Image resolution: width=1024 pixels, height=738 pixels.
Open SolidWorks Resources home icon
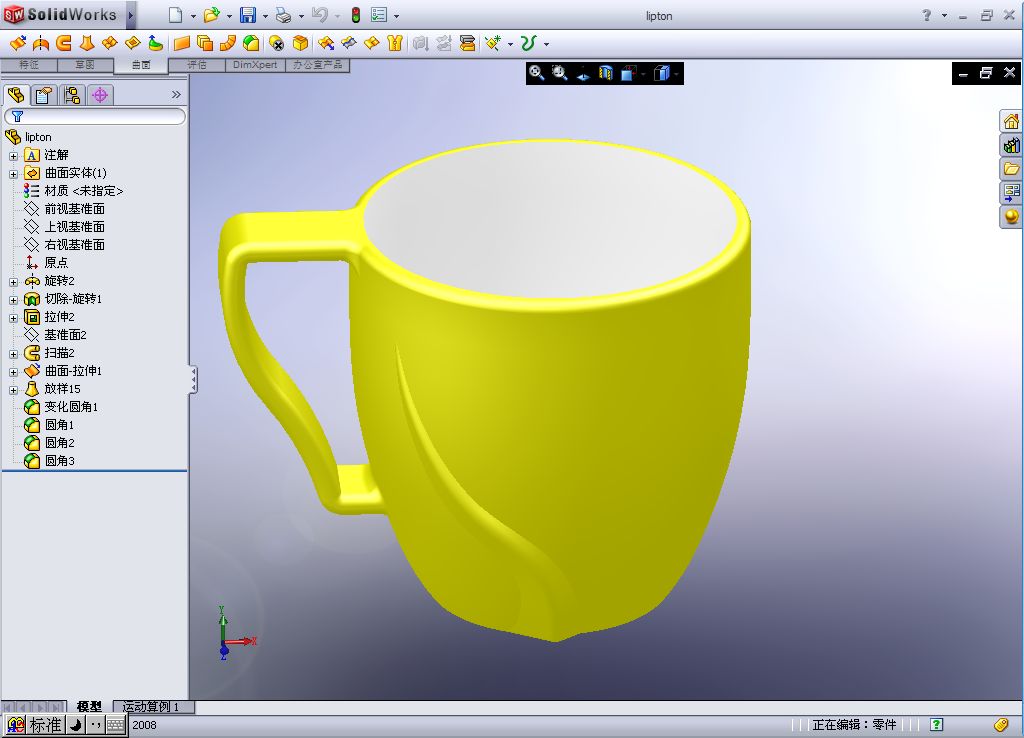(1011, 121)
